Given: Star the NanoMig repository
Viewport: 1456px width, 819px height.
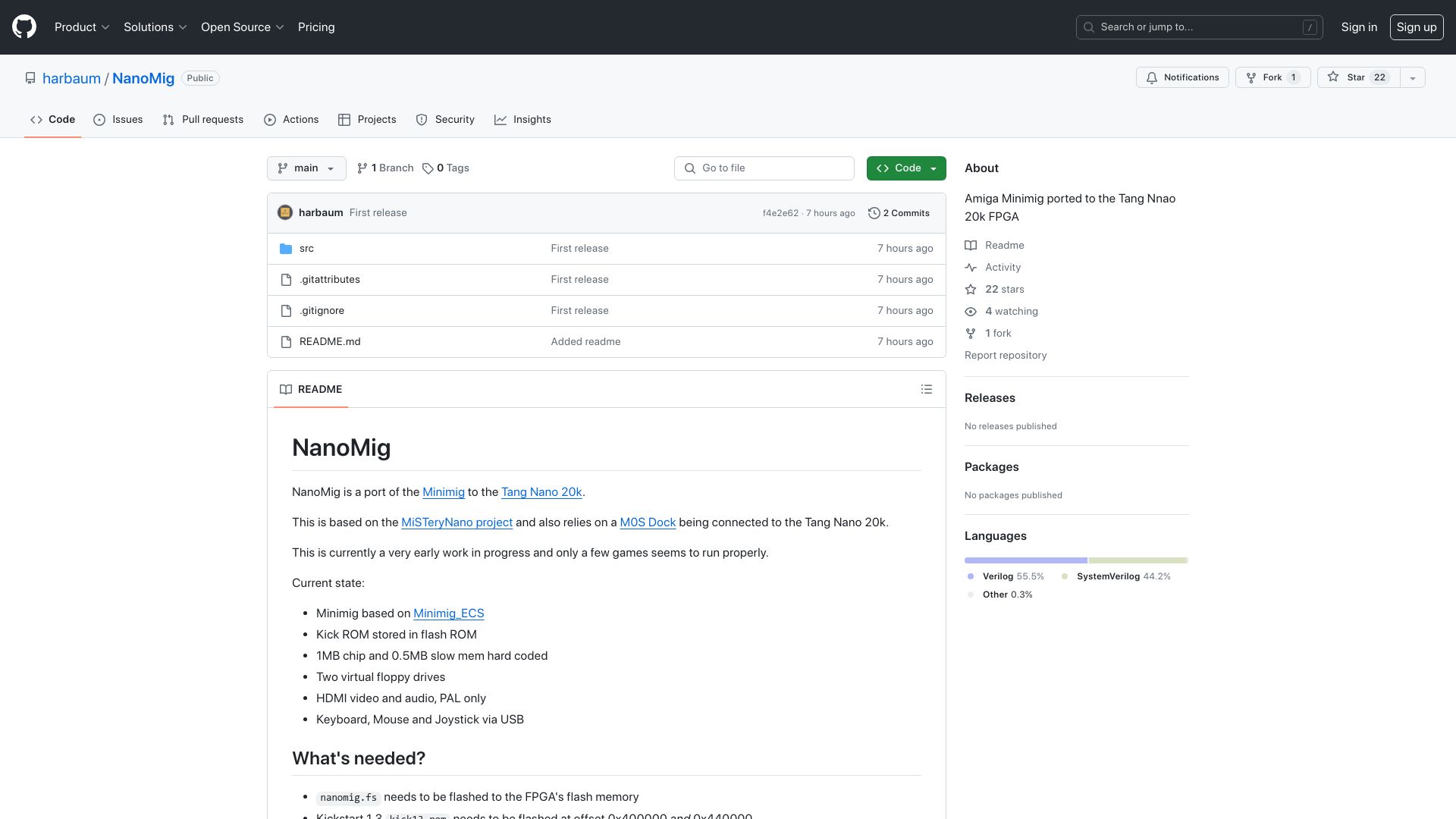Looking at the screenshot, I should [x=1358, y=77].
